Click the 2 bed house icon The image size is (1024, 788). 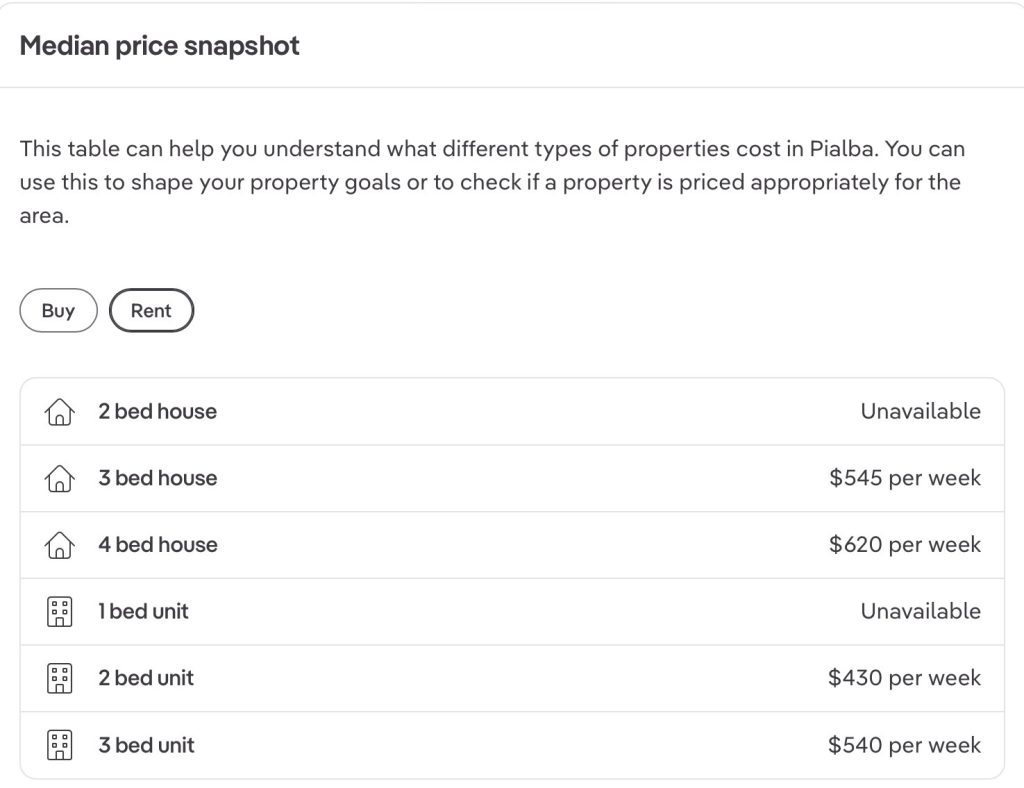(60, 412)
